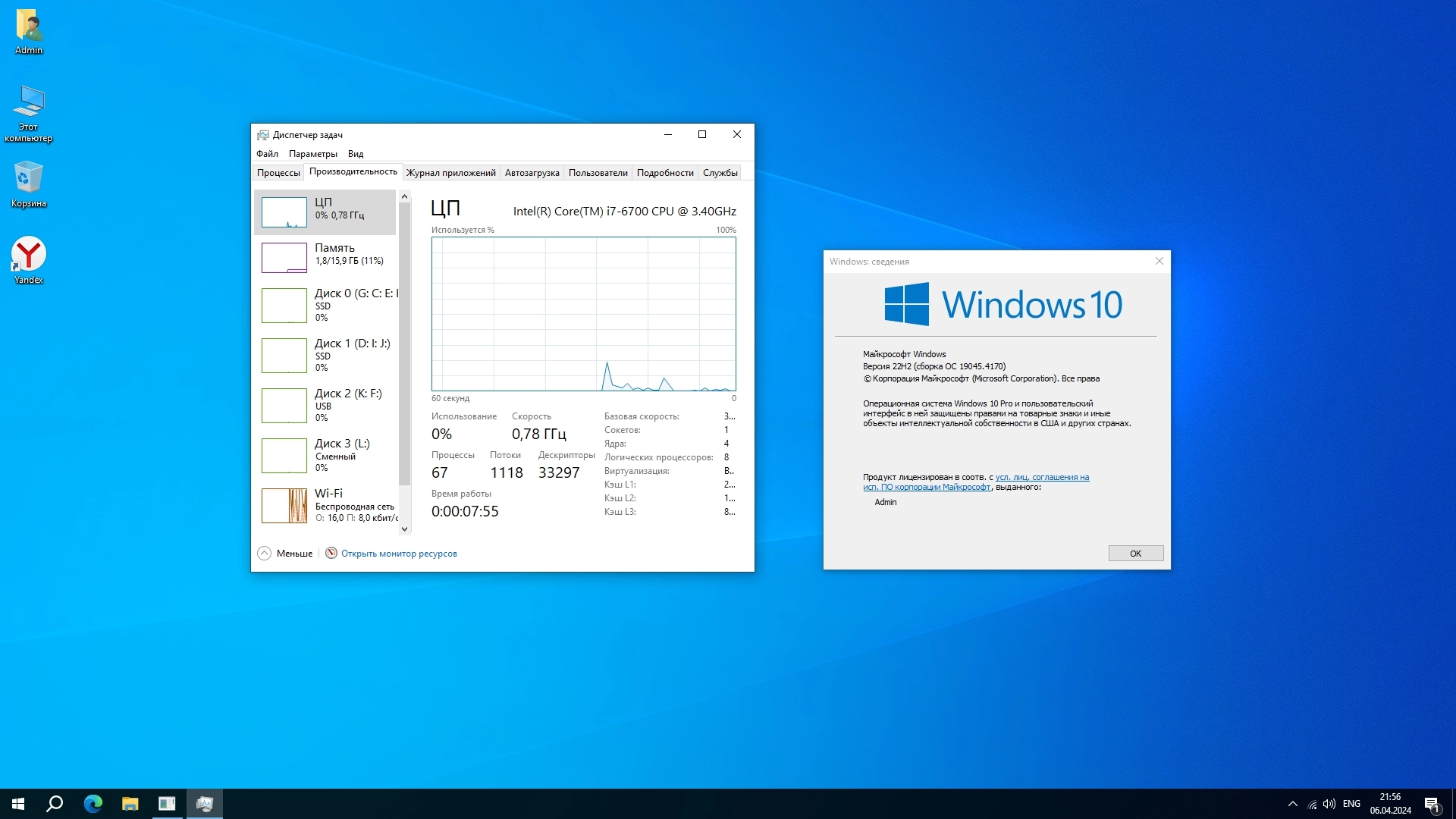Expand hidden tray icons with the chevron
This screenshot has width=1456, height=819.
(x=1292, y=804)
